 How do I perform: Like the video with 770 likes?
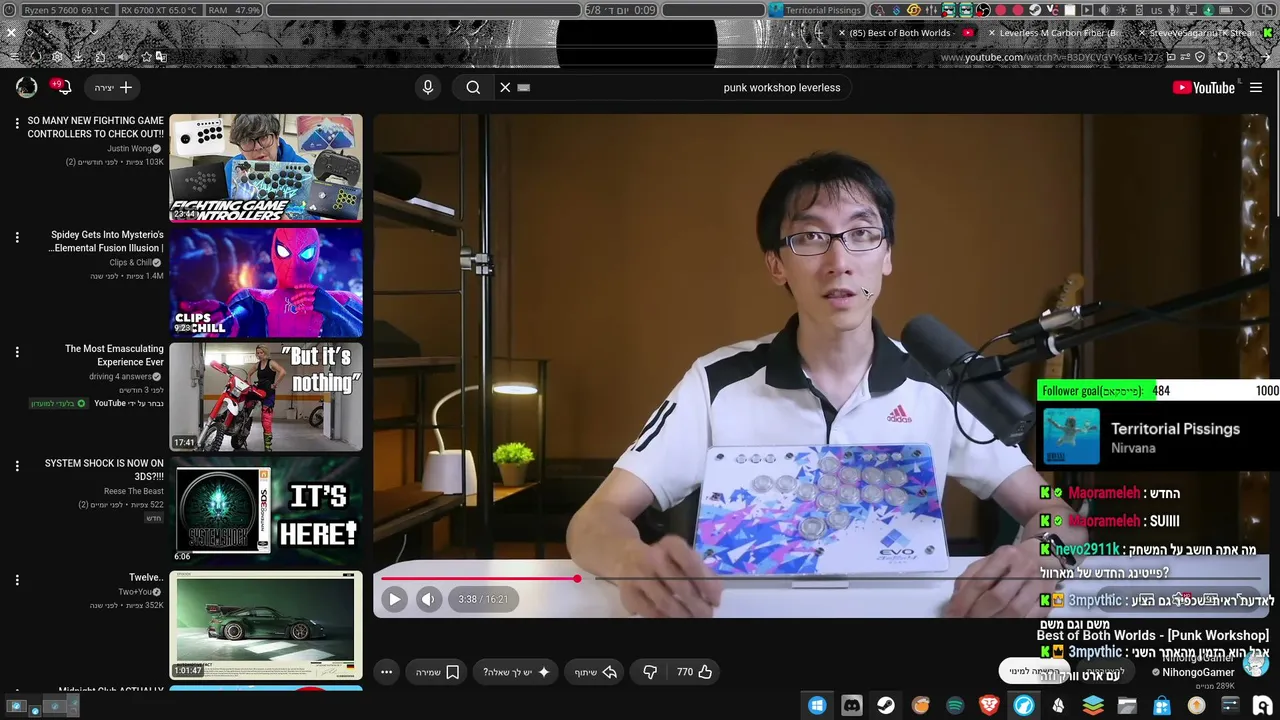(694, 672)
